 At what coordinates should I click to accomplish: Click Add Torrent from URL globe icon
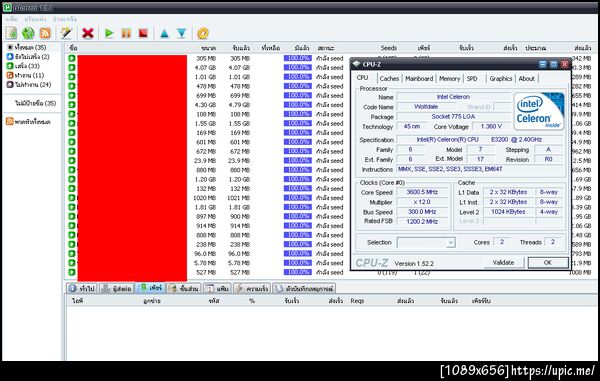tap(28, 33)
